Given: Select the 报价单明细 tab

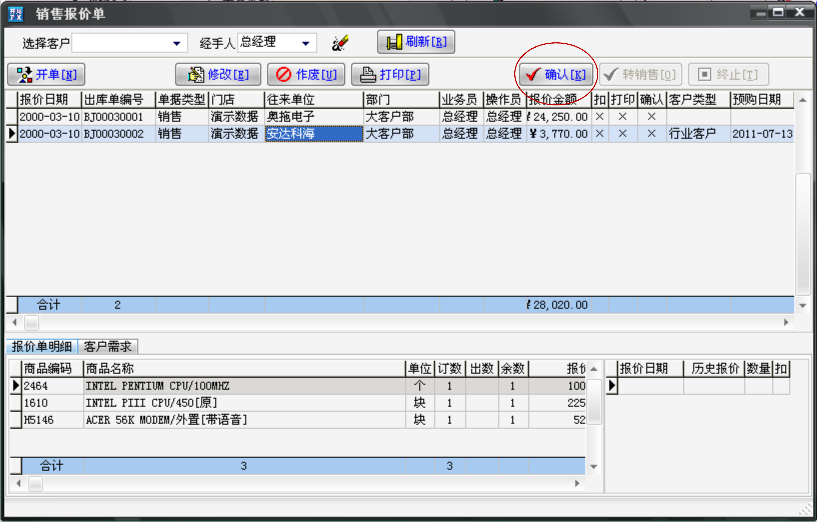Looking at the screenshot, I should click(x=42, y=346).
